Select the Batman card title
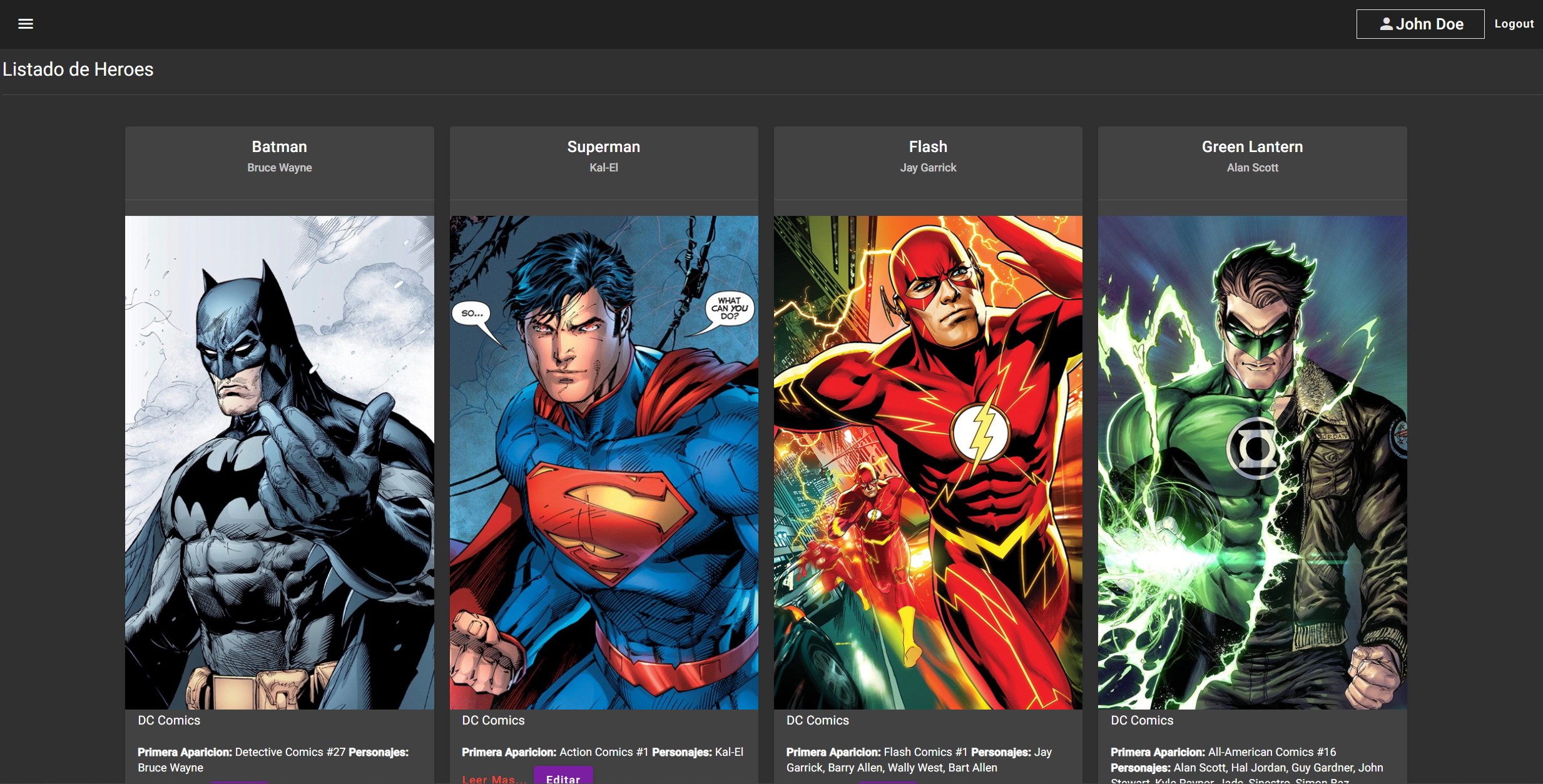This screenshot has height=784, width=1543. (x=279, y=146)
